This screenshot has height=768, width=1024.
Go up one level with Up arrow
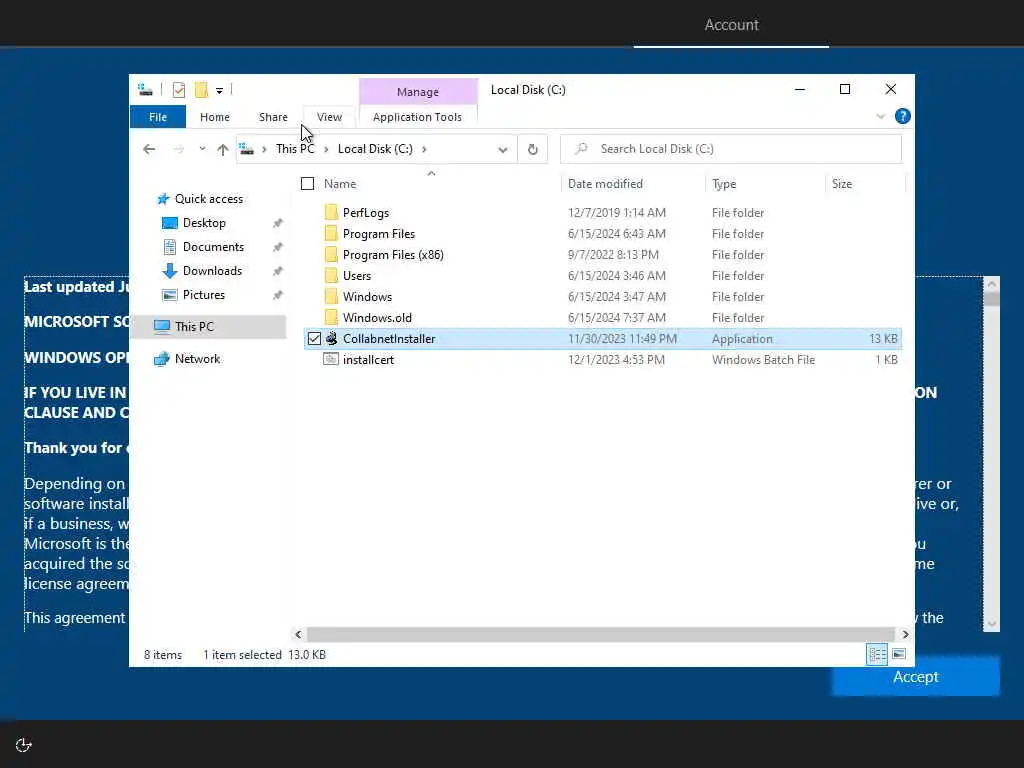pos(223,150)
